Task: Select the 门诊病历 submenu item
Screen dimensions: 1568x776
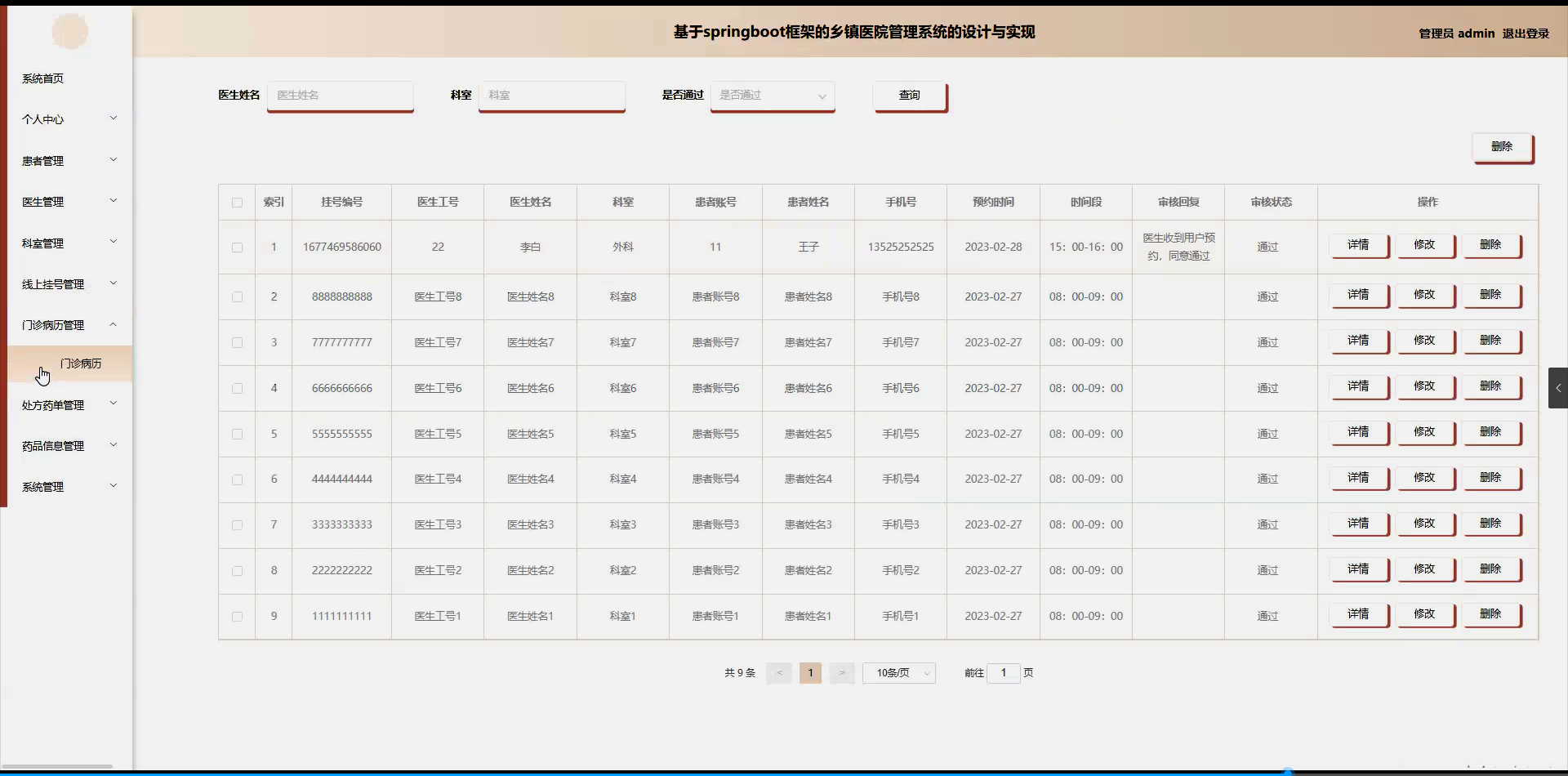Action: pos(69,363)
